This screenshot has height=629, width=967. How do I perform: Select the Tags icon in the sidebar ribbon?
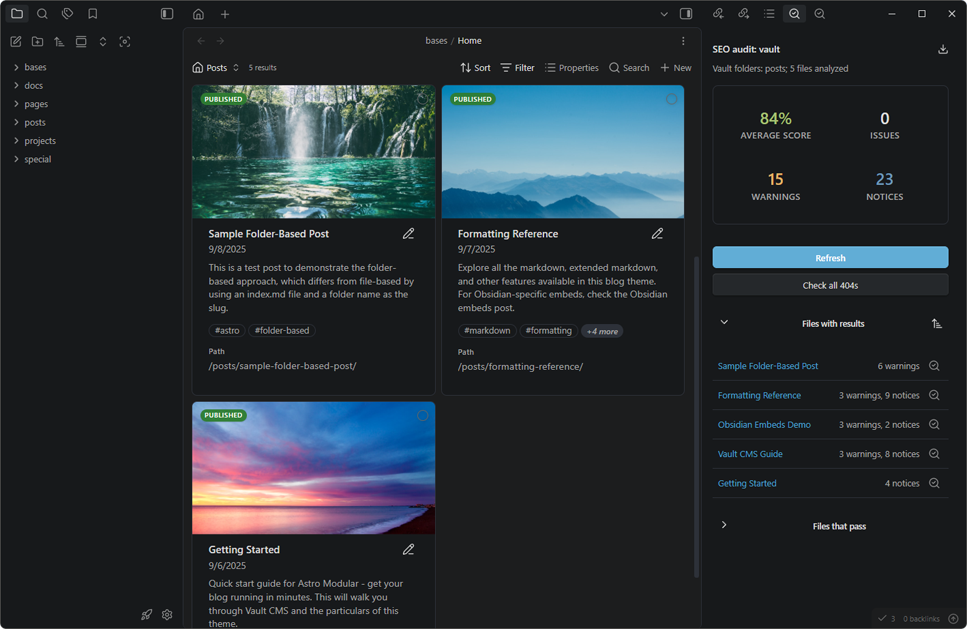click(x=67, y=14)
